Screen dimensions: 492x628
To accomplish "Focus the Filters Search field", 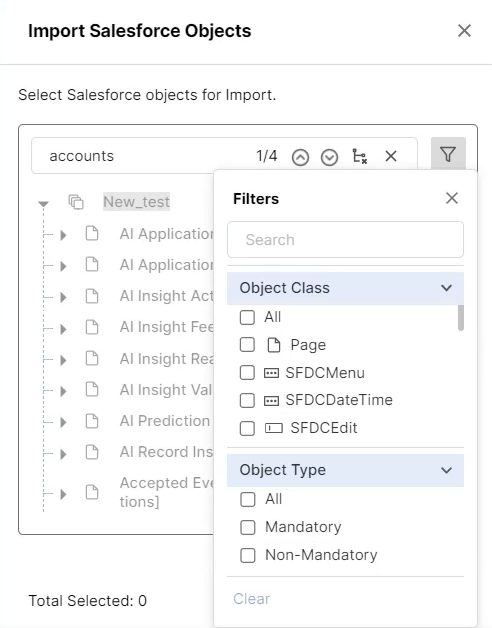I will click(345, 240).
